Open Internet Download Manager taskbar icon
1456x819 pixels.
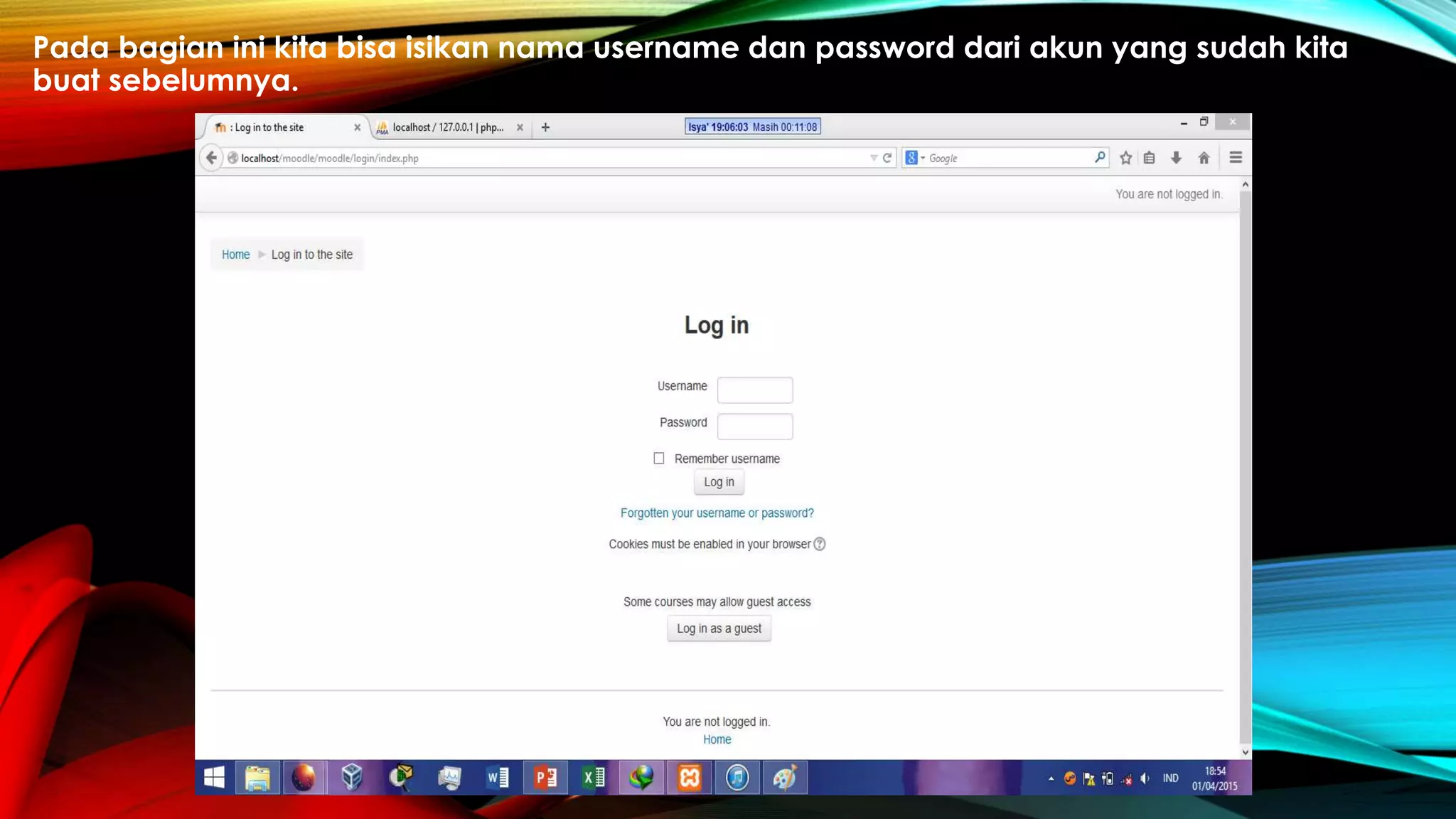tap(641, 777)
